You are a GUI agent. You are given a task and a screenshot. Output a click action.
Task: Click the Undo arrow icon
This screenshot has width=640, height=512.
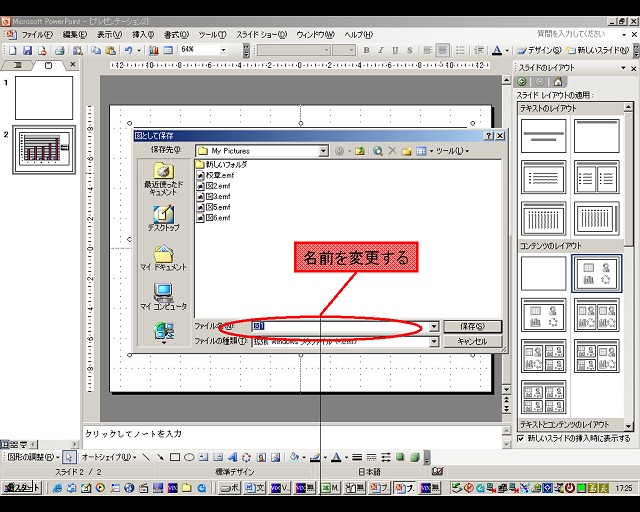[129, 50]
